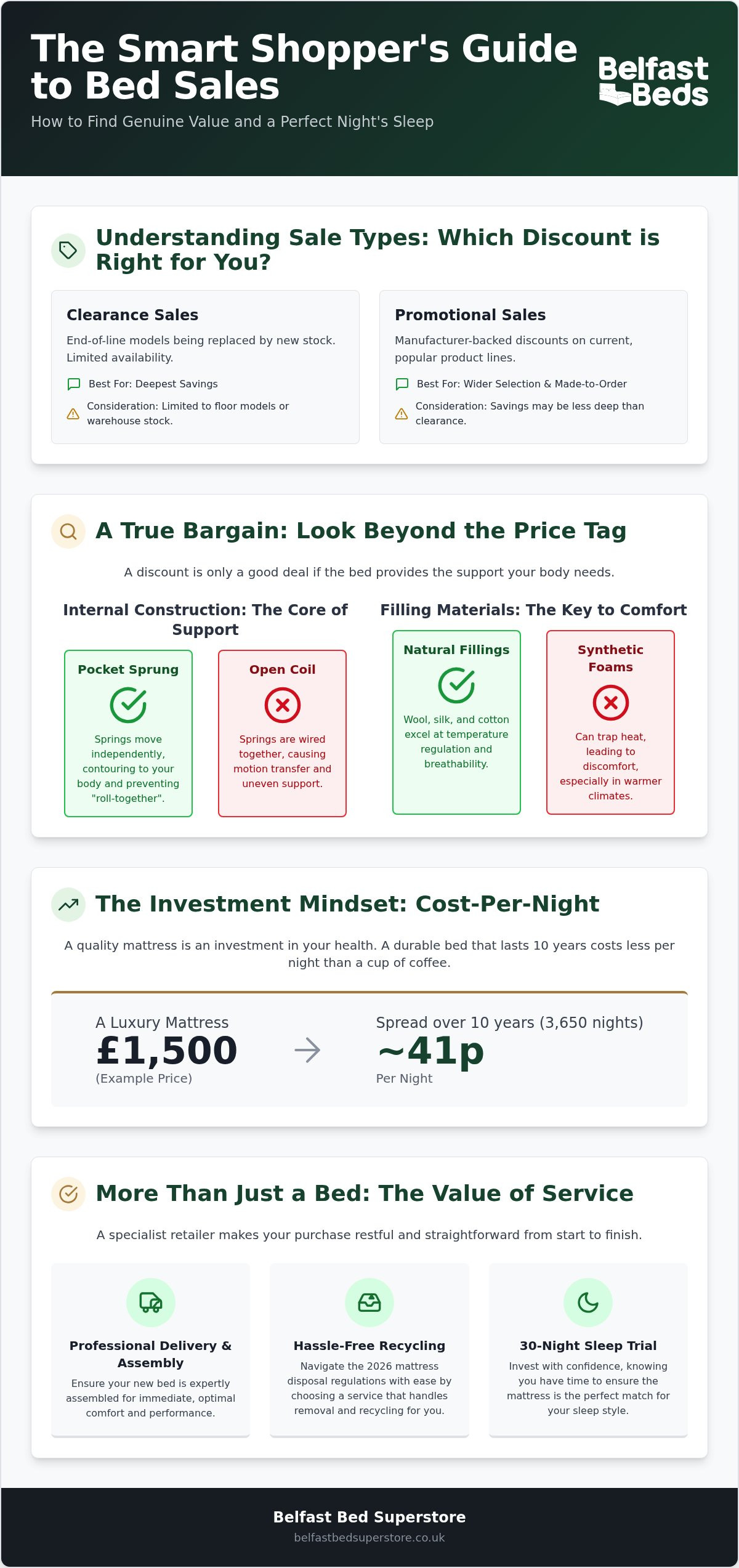The image size is (739, 1568).
Task: Click the red cross under Synthetic Foams
Action: [x=611, y=702]
